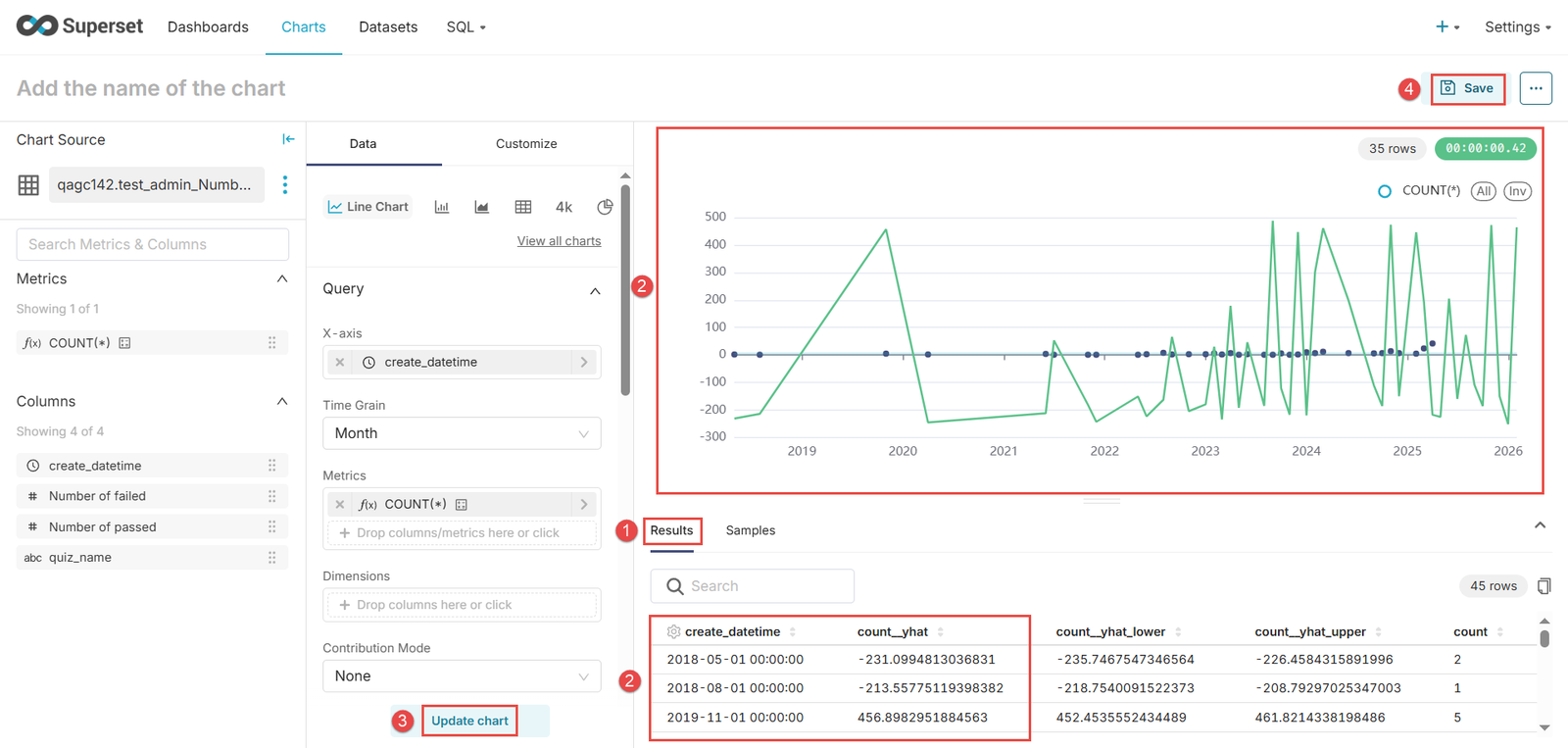This screenshot has height=748, width=1568.
Task: Open the View all charts link
Action: point(559,241)
